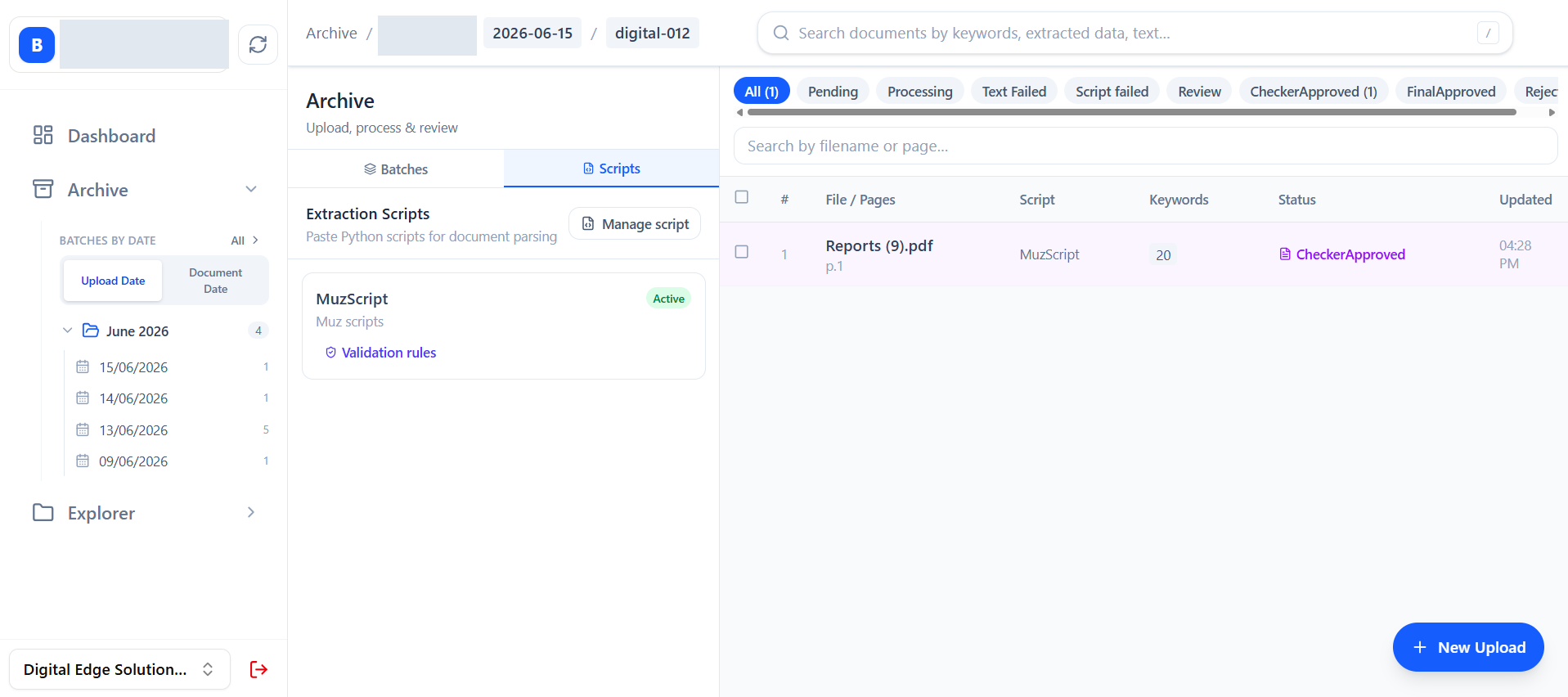The height and width of the screenshot is (697, 1568).
Task: Sort by the Updated column header
Action: [1525, 200]
